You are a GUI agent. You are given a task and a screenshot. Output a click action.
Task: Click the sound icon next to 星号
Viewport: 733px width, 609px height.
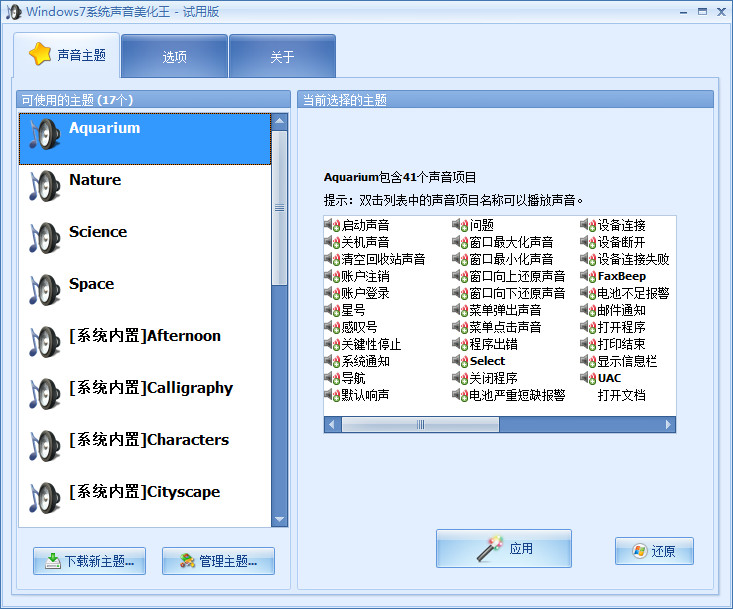(332, 310)
